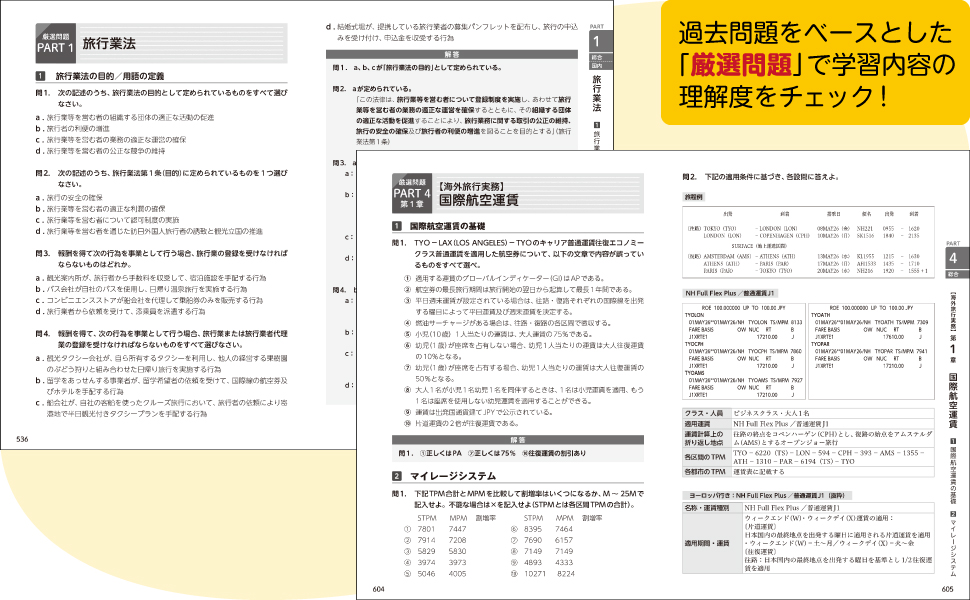Click '問2. 下記の適用条件に基づき、各設問に答えよ。'
This screenshot has height=600, width=970.
coord(760,177)
